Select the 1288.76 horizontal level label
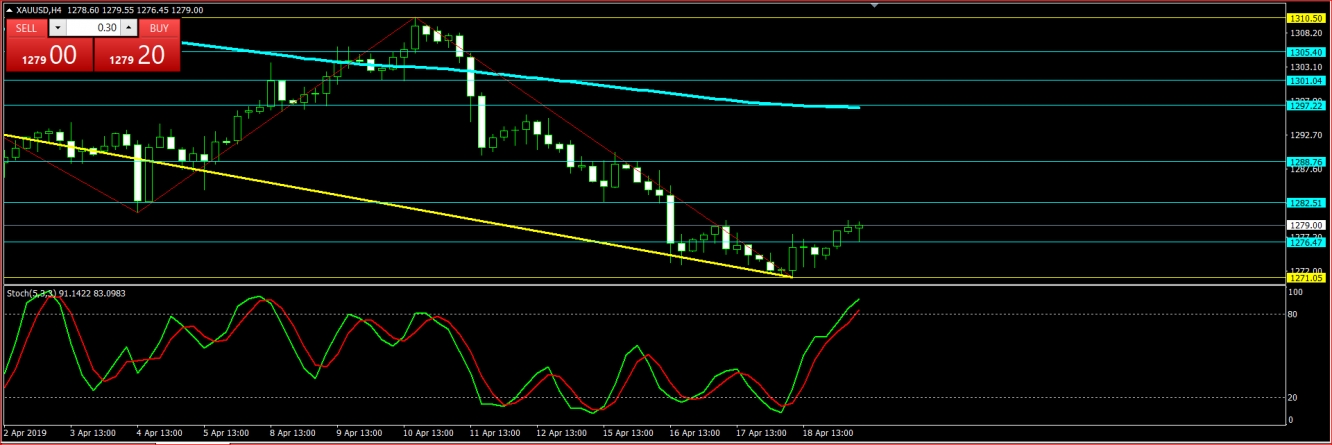Image resolution: width=1332 pixels, height=445 pixels. point(1305,161)
